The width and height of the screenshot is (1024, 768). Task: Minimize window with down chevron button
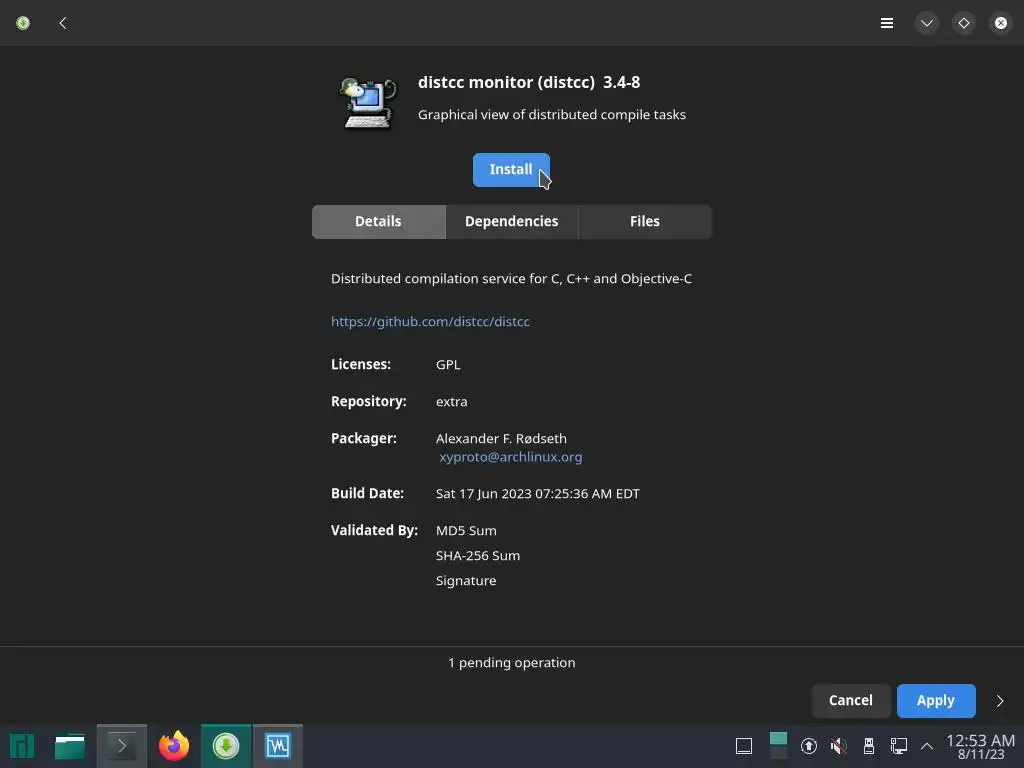[927, 24]
